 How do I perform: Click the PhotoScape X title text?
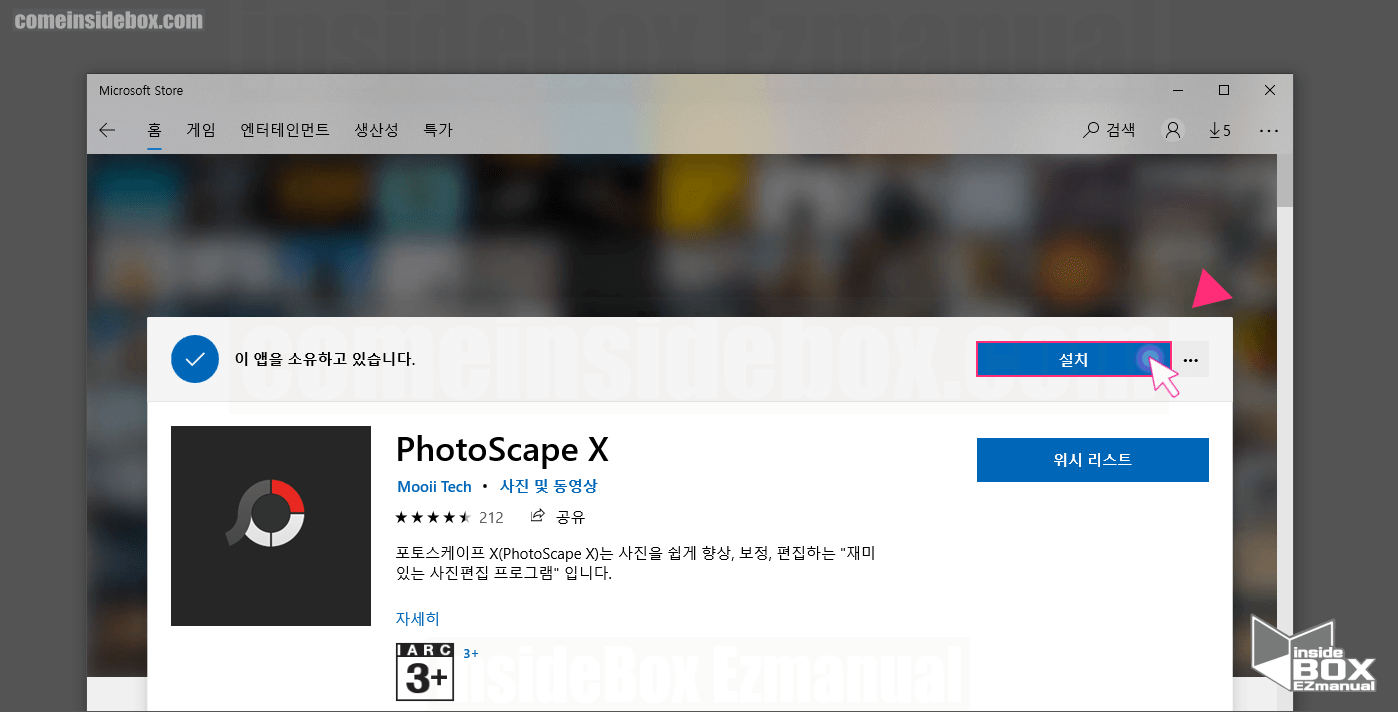(x=502, y=449)
